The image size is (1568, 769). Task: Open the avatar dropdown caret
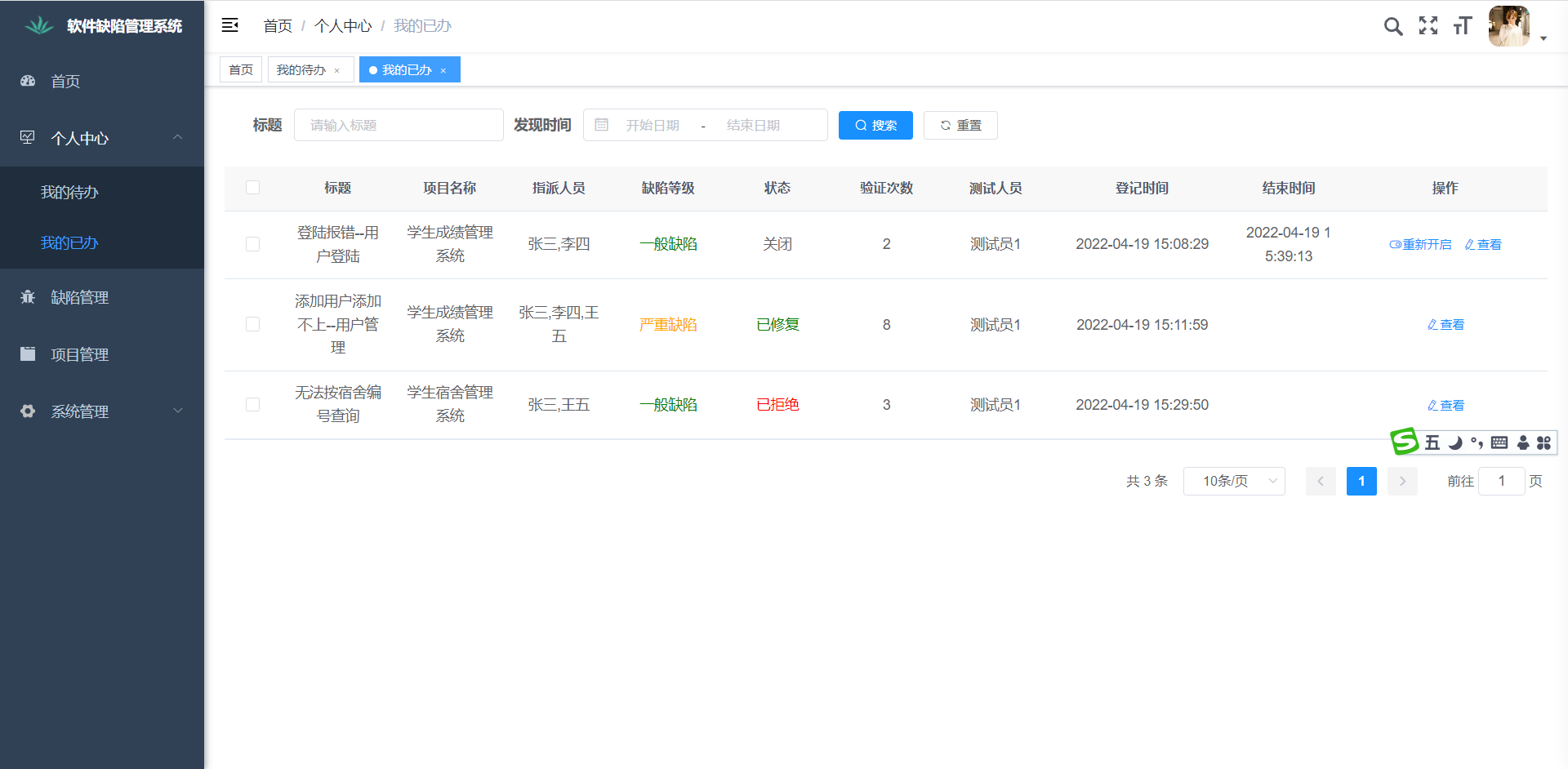[1543, 38]
